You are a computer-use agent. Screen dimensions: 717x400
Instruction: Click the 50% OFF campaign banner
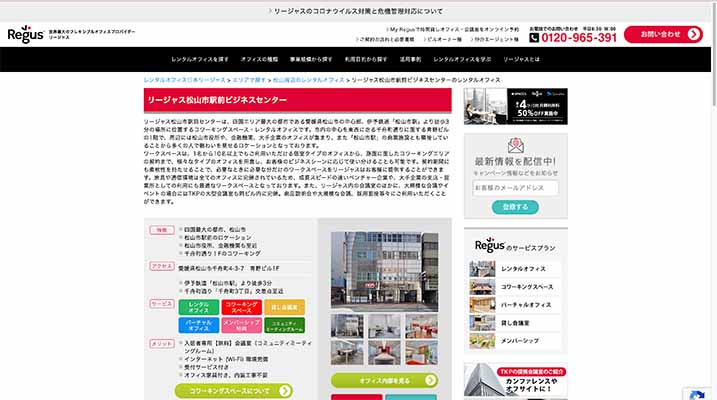click(x=516, y=107)
